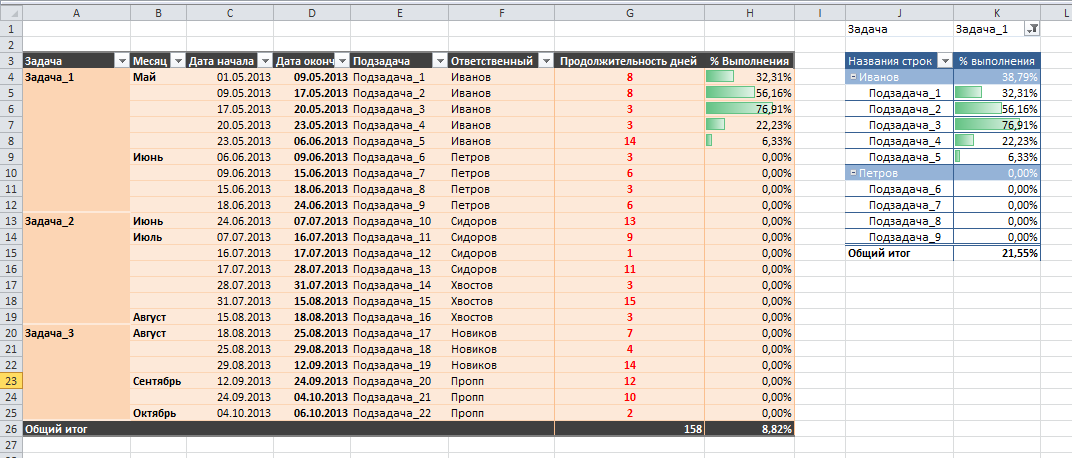This screenshot has width=1072, height=458.
Task: Select the Октябрь month cell
Action: point(158,413)
